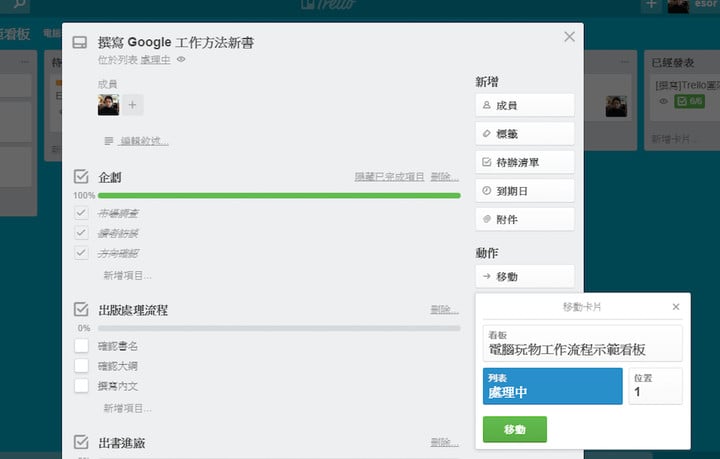Screen dimensions: 720x459
Task: Open the member avatar under 成員
Action: [x=108, y=105]
